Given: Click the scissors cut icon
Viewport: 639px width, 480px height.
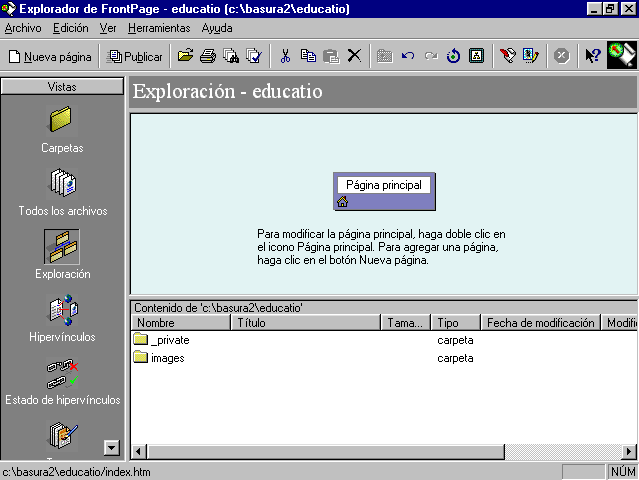Looking at the screenshot, I should [285, 56].
